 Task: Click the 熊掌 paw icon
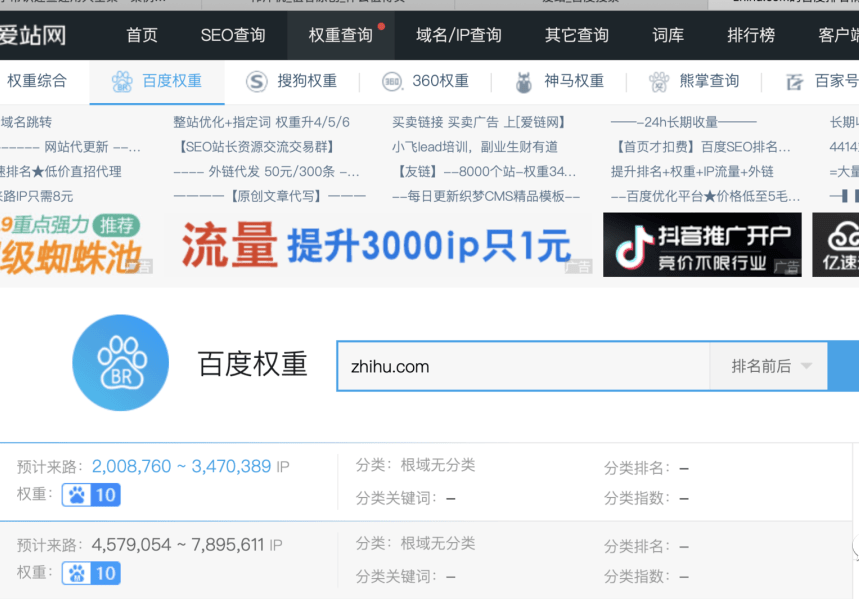(x=659, y=82)
